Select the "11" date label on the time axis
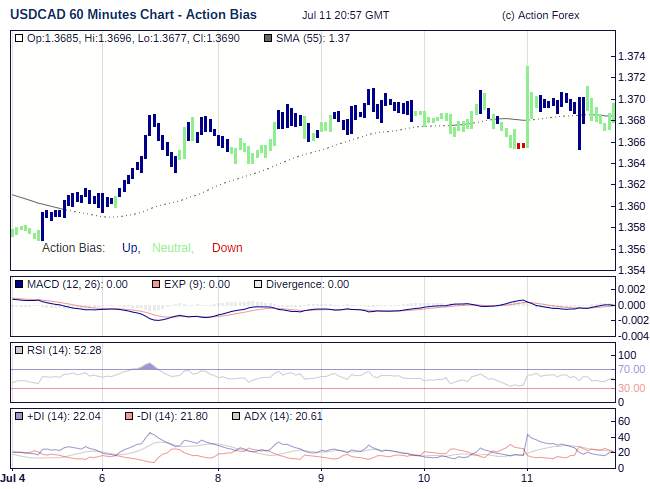650x489 pixels. 527,479
